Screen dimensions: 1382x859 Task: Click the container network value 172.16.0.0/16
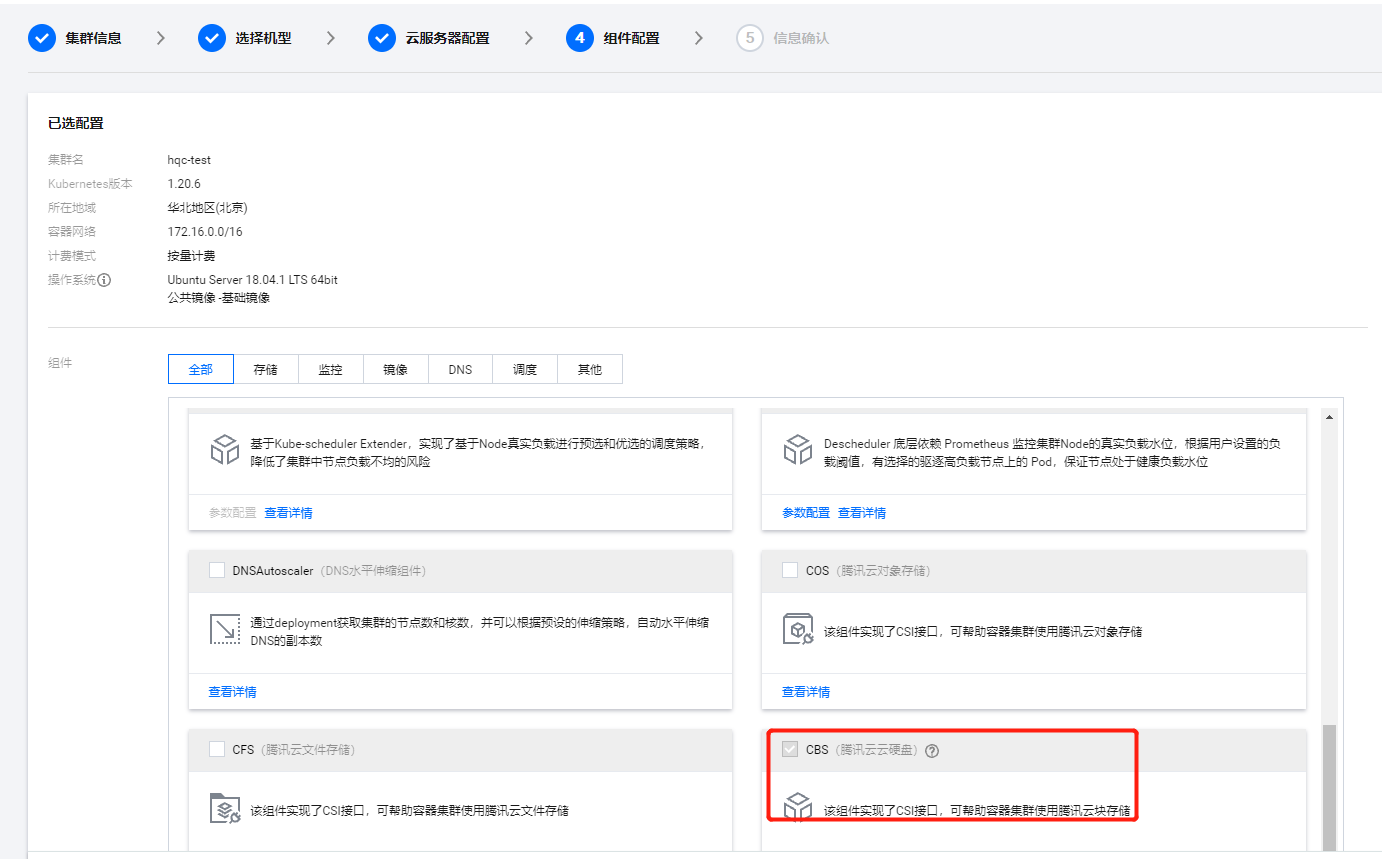click(205, 232)
